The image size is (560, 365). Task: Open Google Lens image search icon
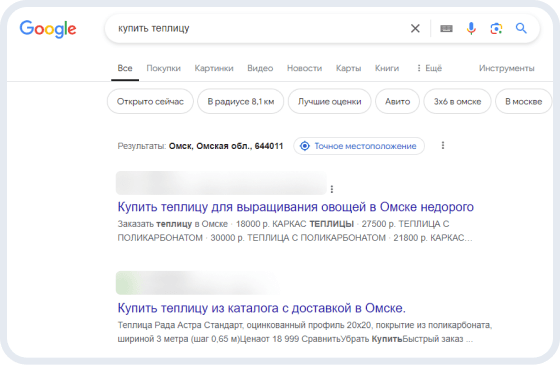point(496,28)
